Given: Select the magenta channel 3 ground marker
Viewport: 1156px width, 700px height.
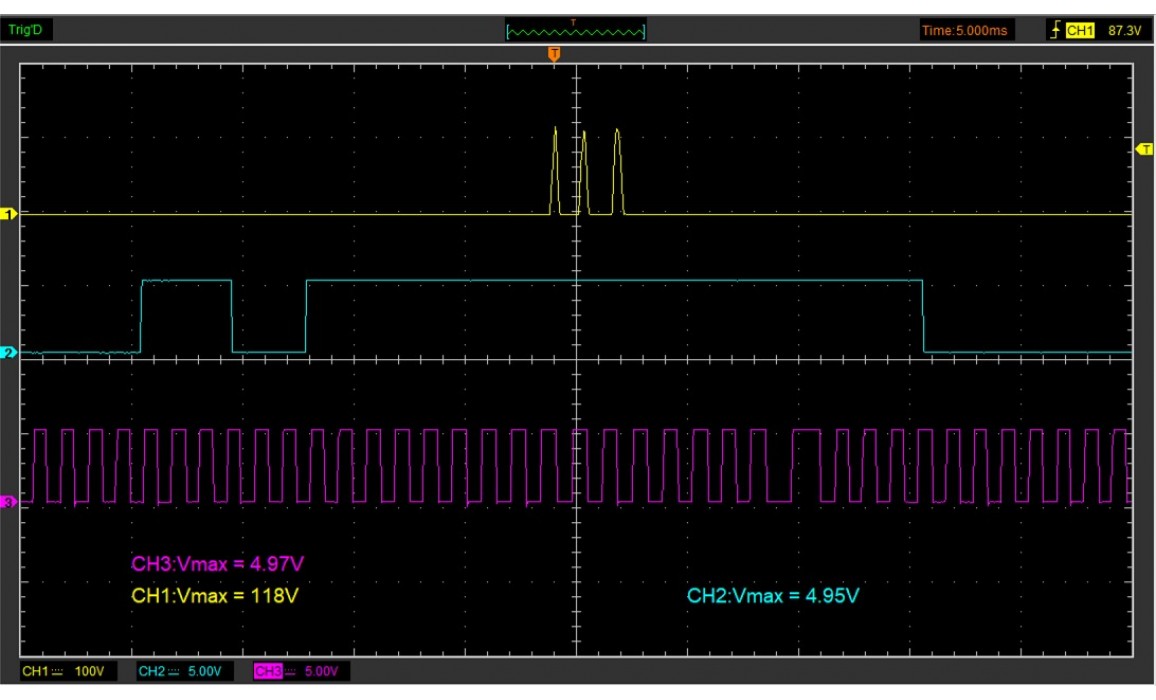Looking at the screenshot, I should [11, 502].
